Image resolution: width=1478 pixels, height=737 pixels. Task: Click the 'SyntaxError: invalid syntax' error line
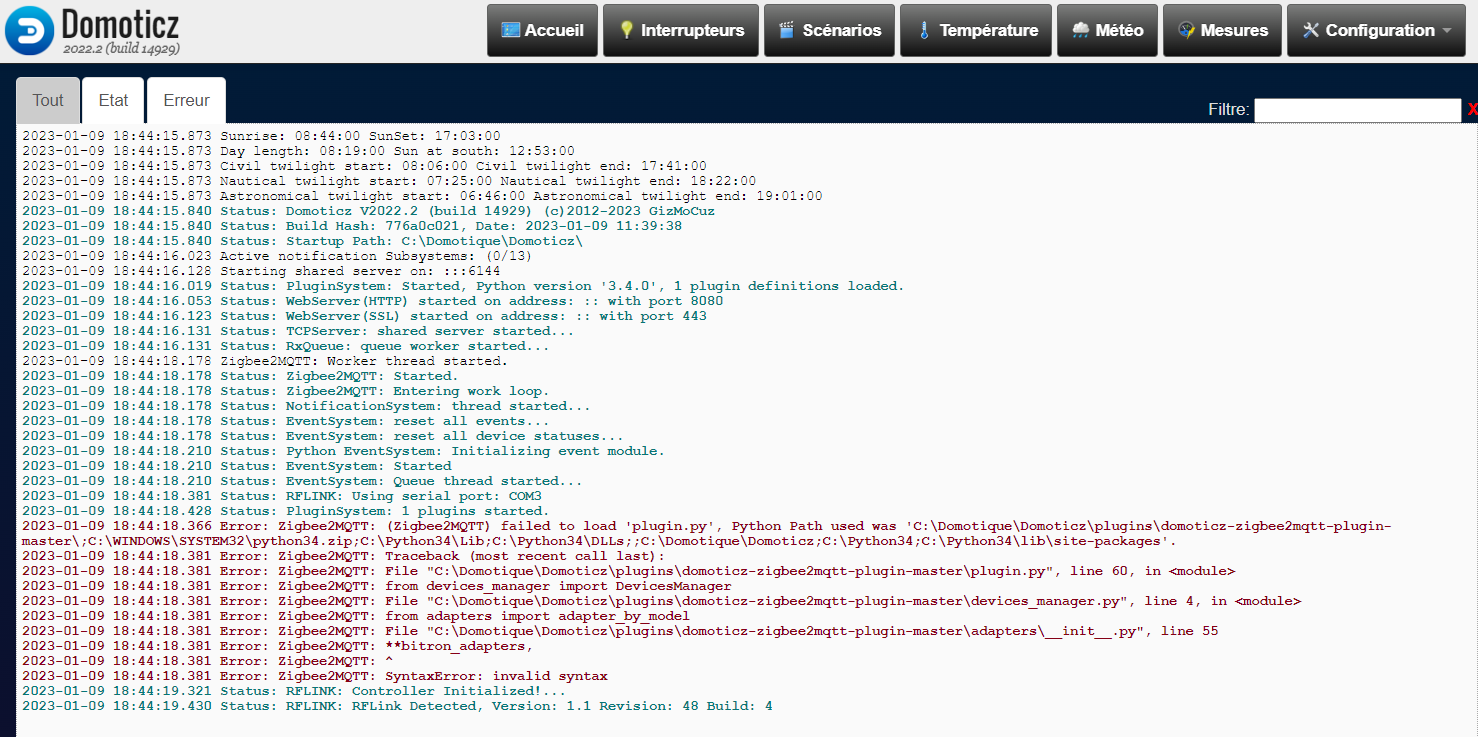[x=314, y=676]
